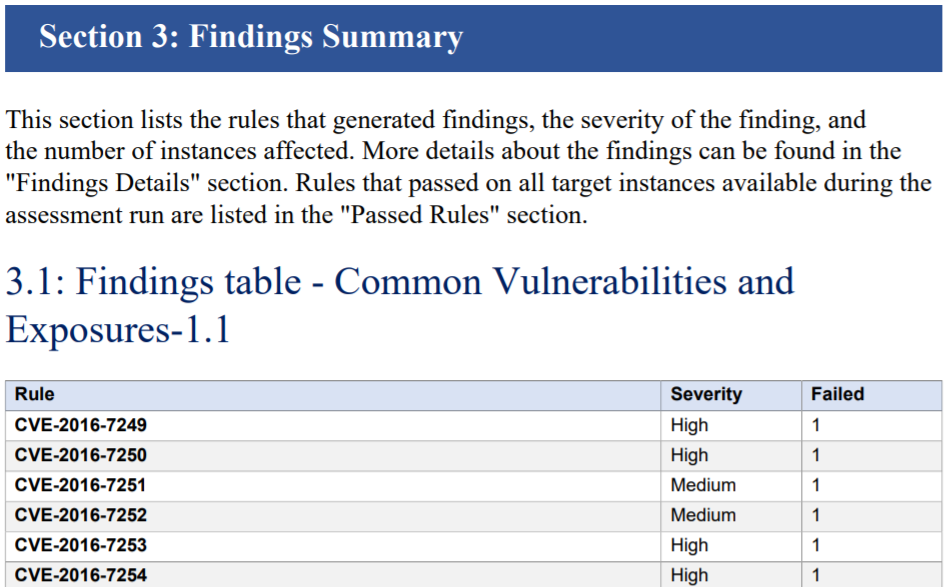The width and height of the screenshot is (949, 587).
Task: Click "Findings Details" text in the paragraph
Action: pyautogui.click(x=103, y=183)
